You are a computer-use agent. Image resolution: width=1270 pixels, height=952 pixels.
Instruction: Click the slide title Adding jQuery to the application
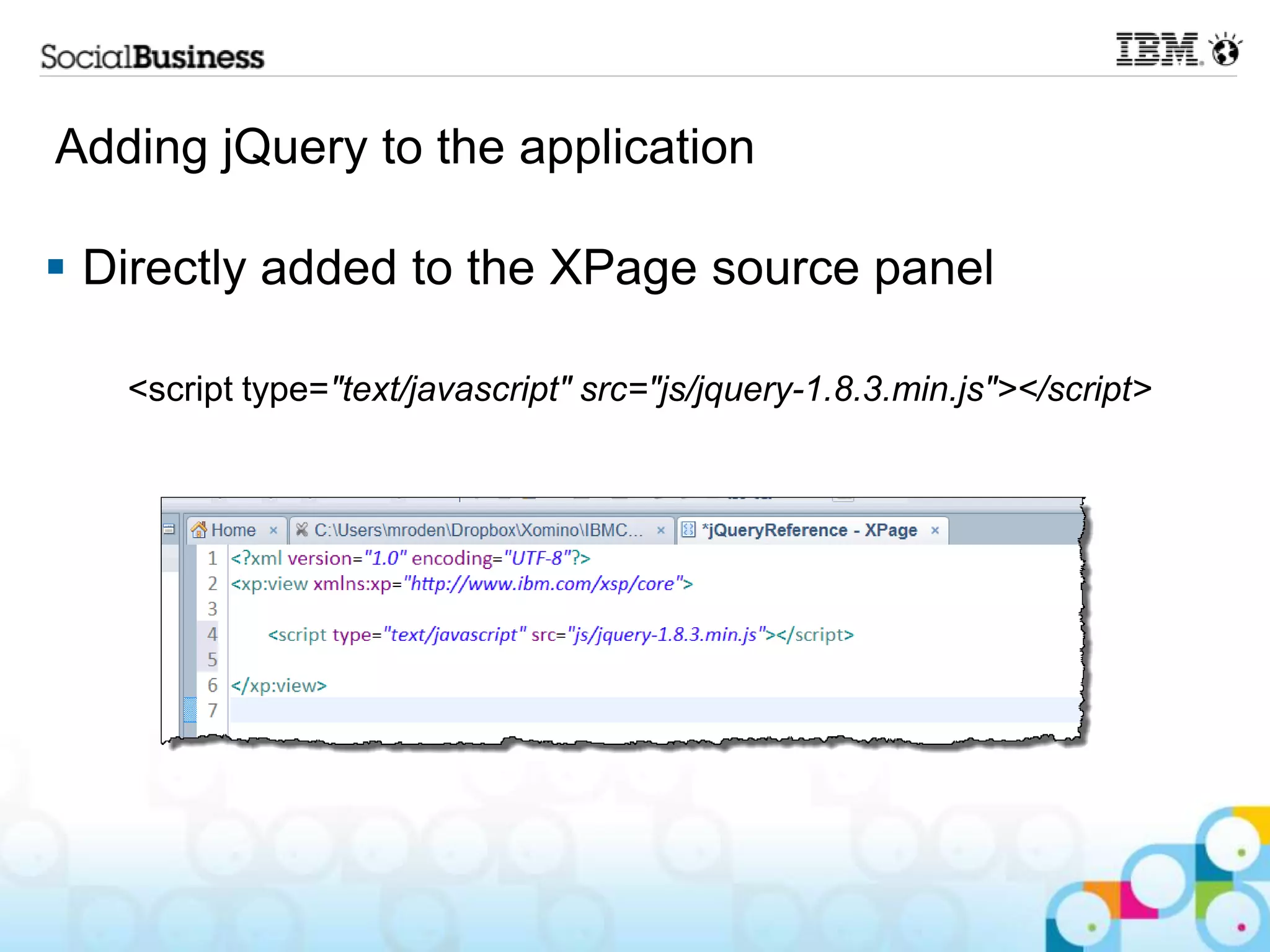405,147
